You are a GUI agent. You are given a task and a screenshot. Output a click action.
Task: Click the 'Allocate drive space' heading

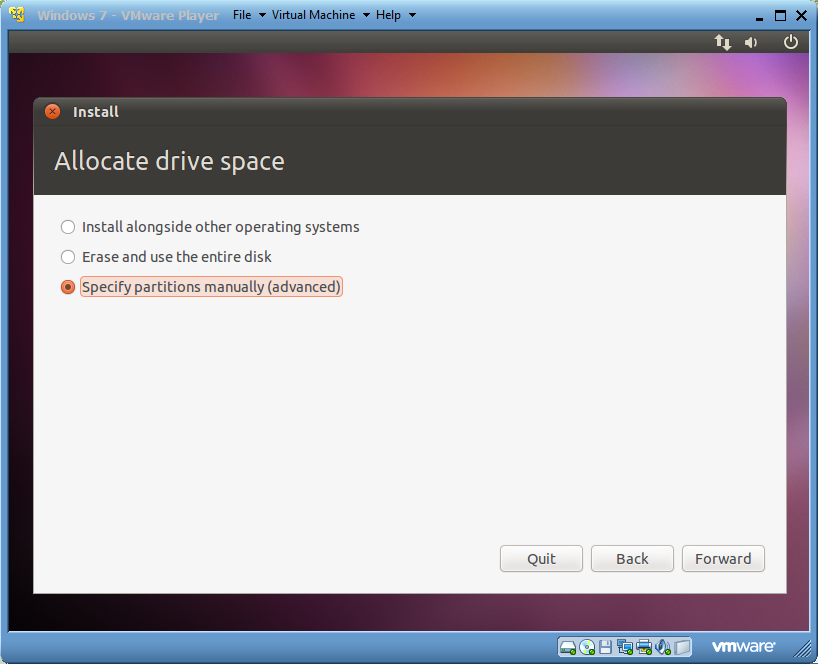170,161
